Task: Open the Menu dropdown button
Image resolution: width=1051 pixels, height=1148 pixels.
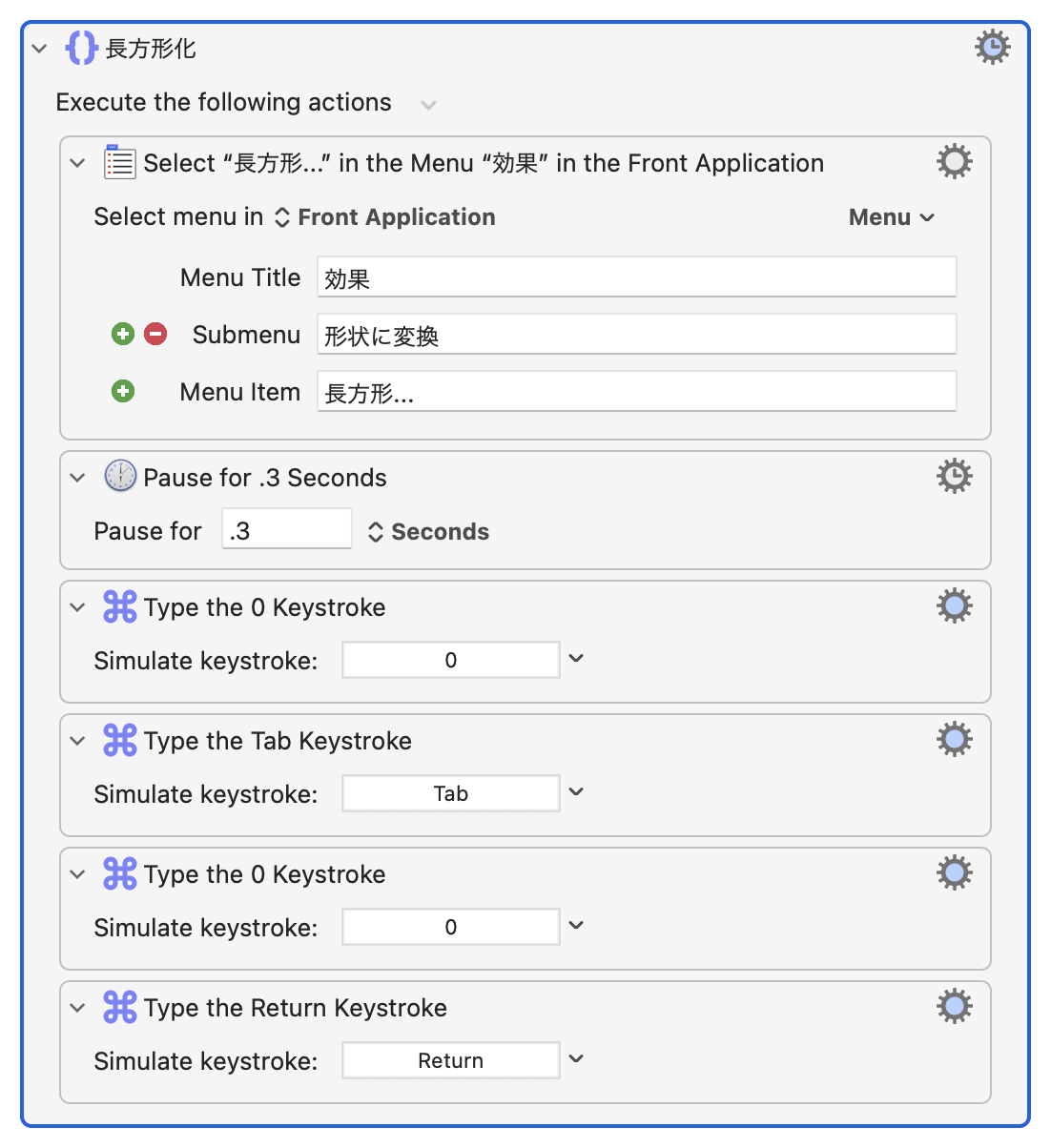Action: pyautogui.click(x=891, y=217)
